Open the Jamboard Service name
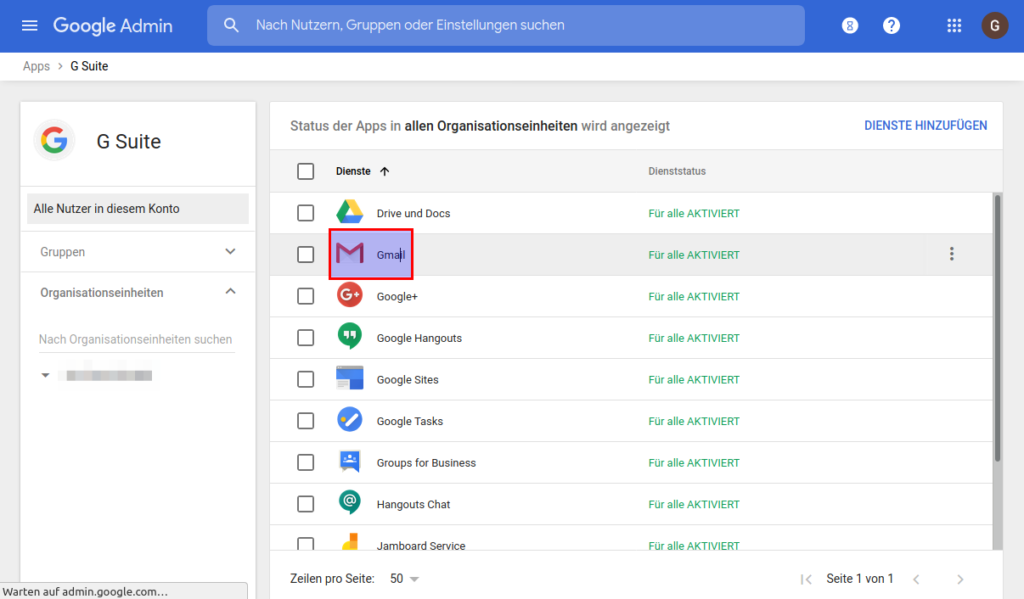The width and height of the screenshot is (1024, 599). 421,545
